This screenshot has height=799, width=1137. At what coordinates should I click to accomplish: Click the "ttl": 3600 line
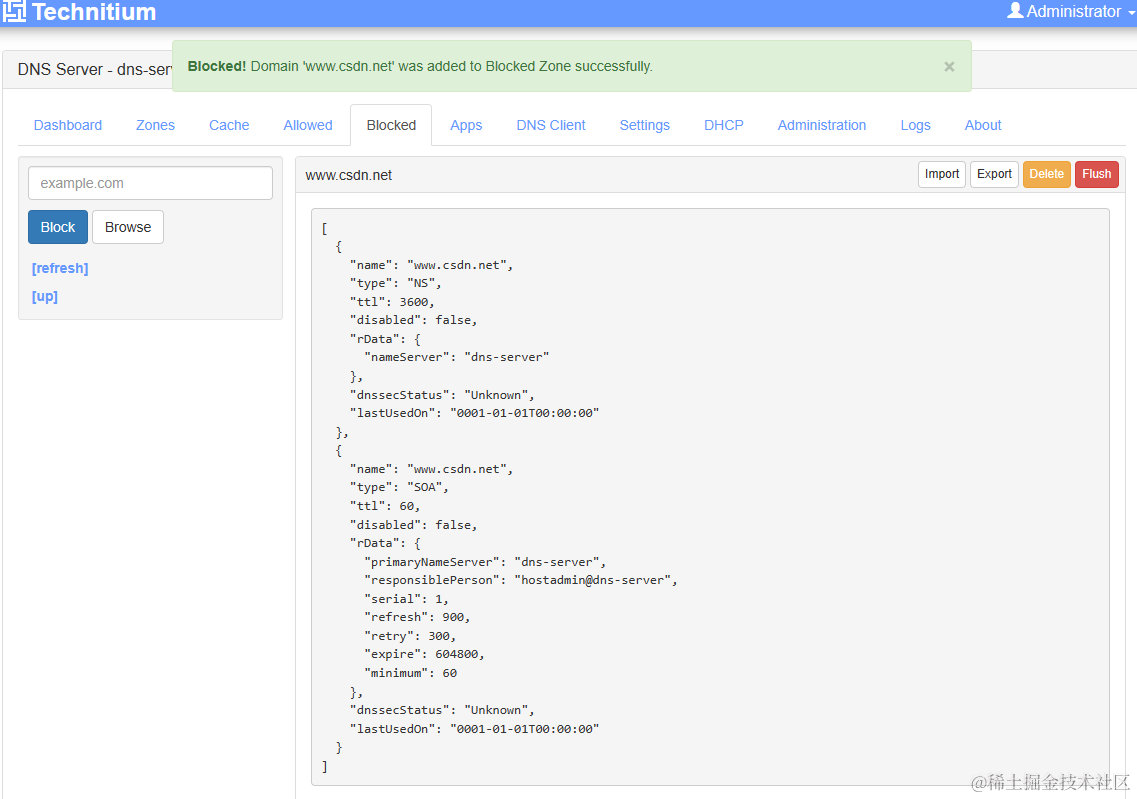392,302
